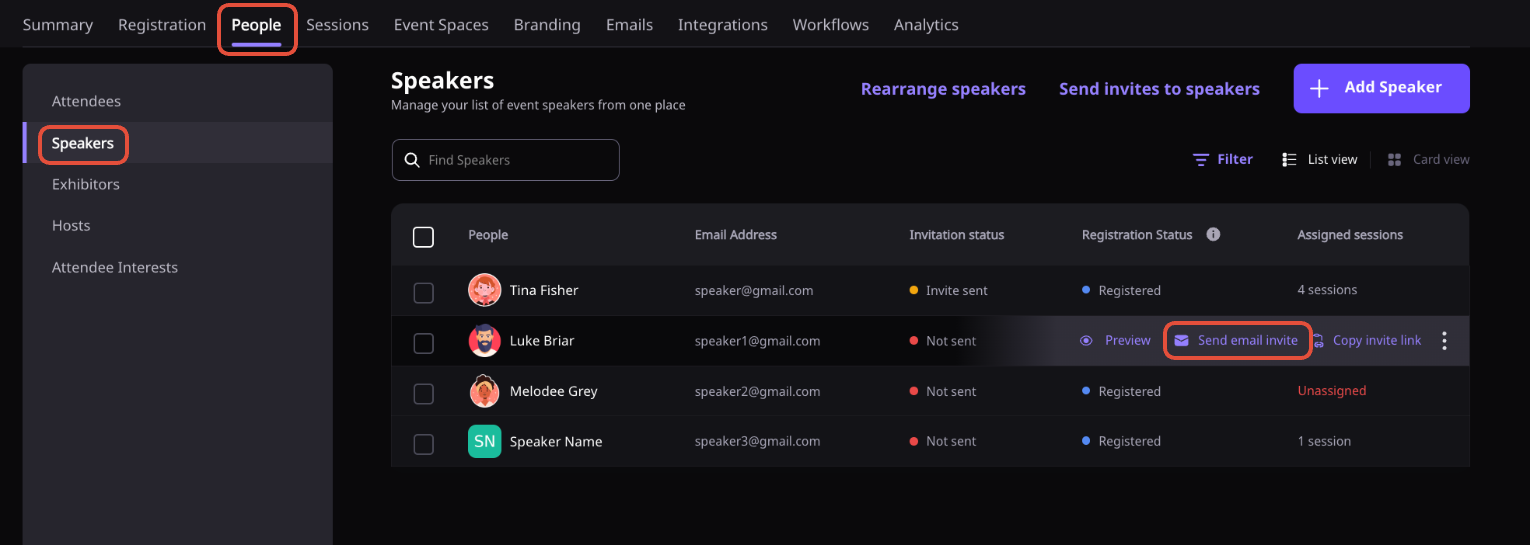Click the Rearrange speakers link
The height and width of the screenshot is (545, 1530).
point(943,89)
